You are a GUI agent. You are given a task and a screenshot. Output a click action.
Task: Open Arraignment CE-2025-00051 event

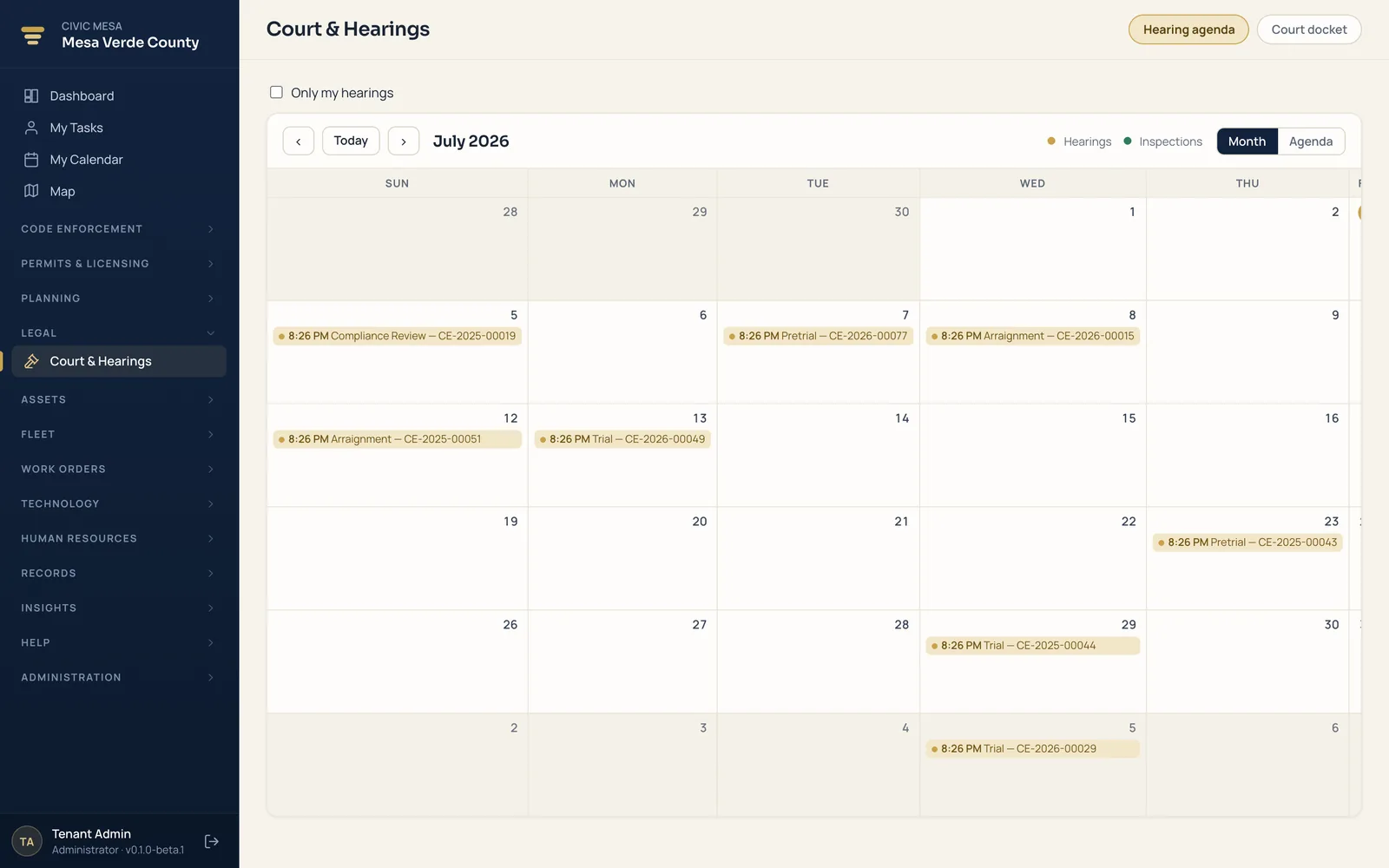point(397,439)
